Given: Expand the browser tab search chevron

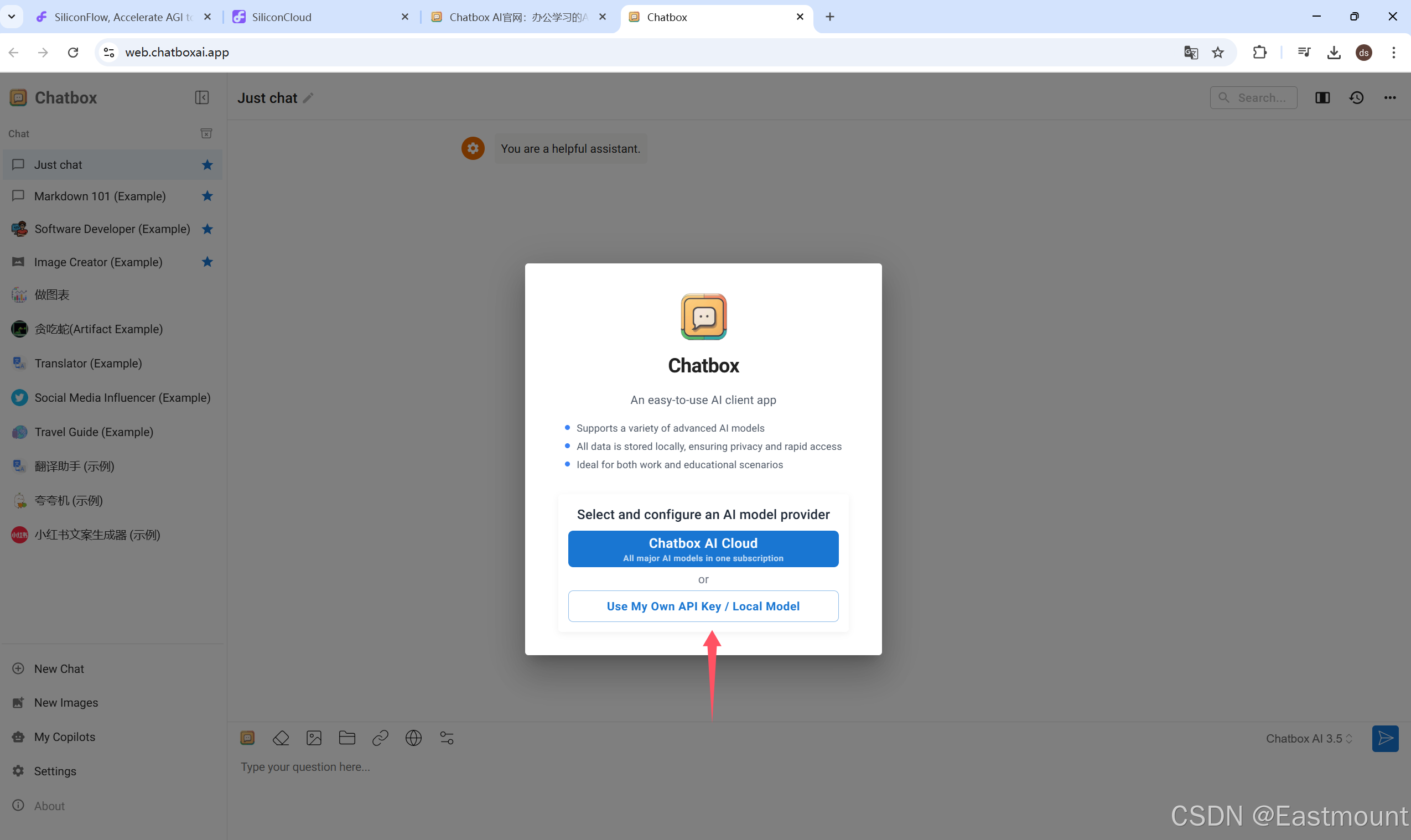Looking at the screenshot, I should pos(11,17).
